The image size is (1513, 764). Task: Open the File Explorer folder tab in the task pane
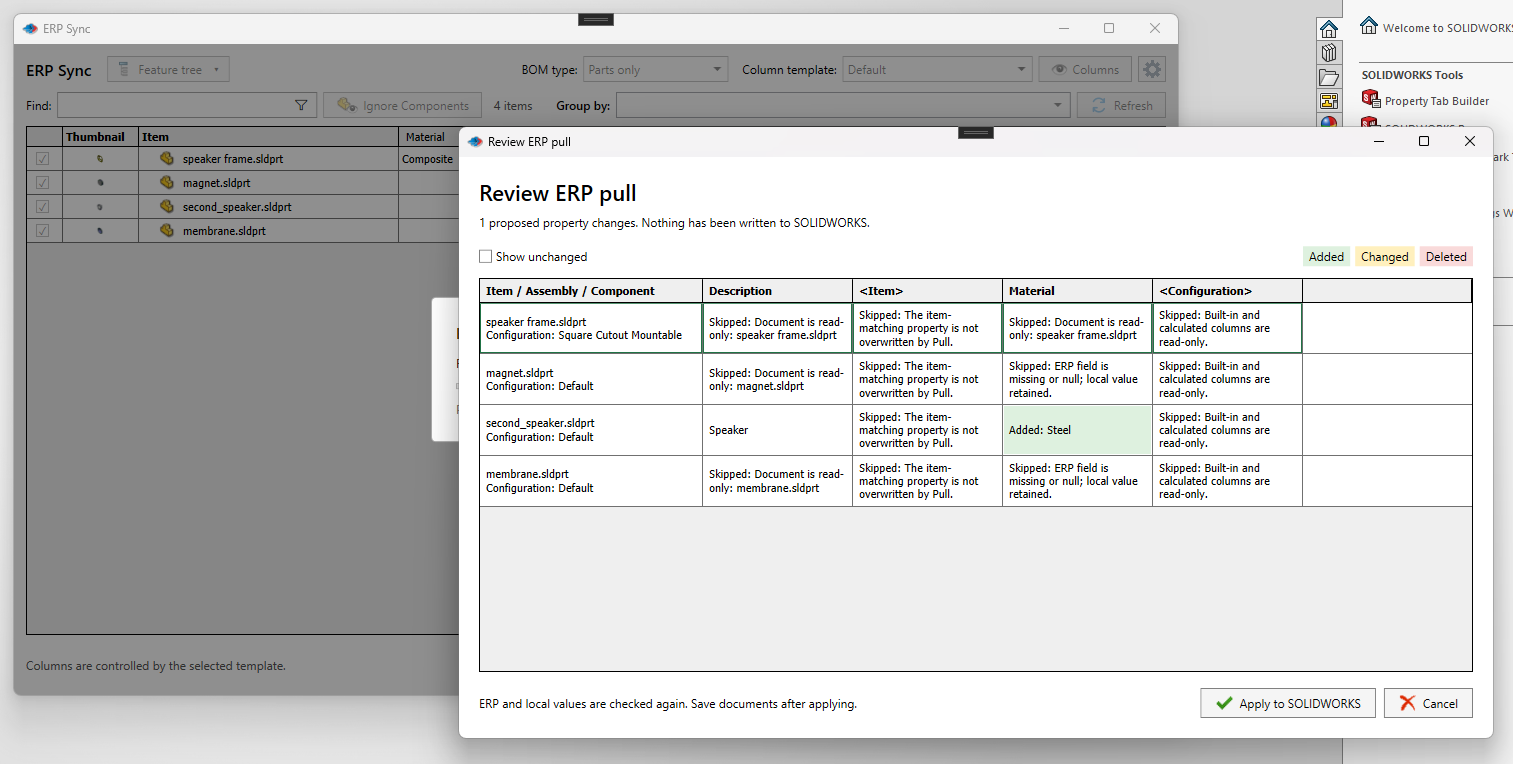[x=1328, y=77]
